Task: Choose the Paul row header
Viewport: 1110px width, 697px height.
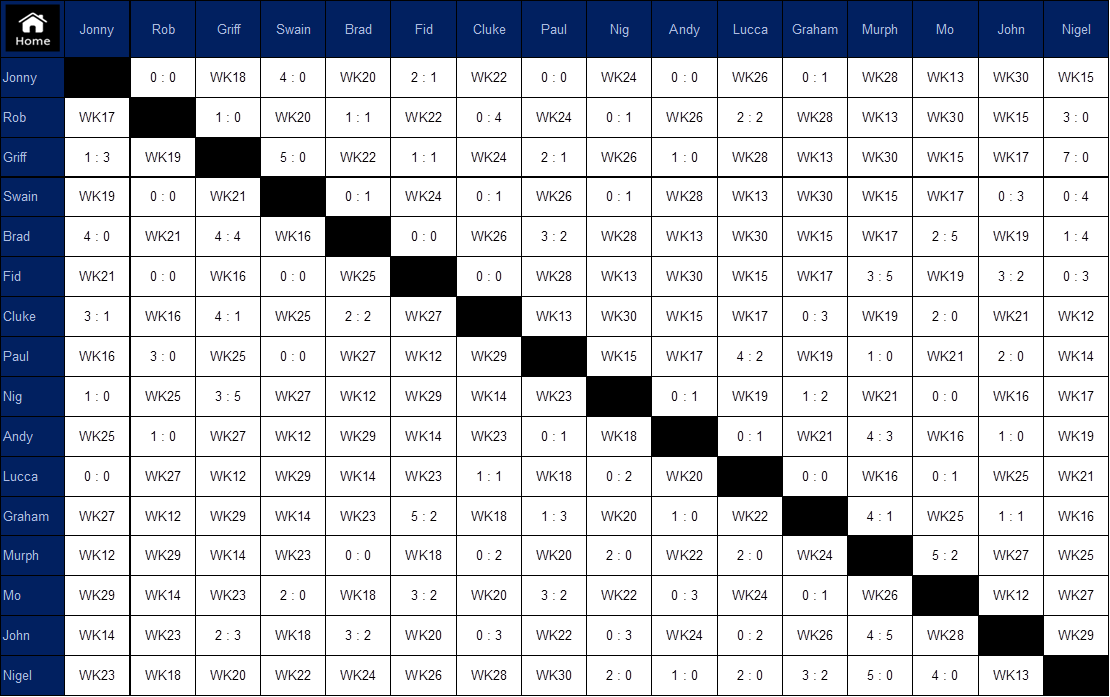Action: pyautogui.click(x=33, y=357)
